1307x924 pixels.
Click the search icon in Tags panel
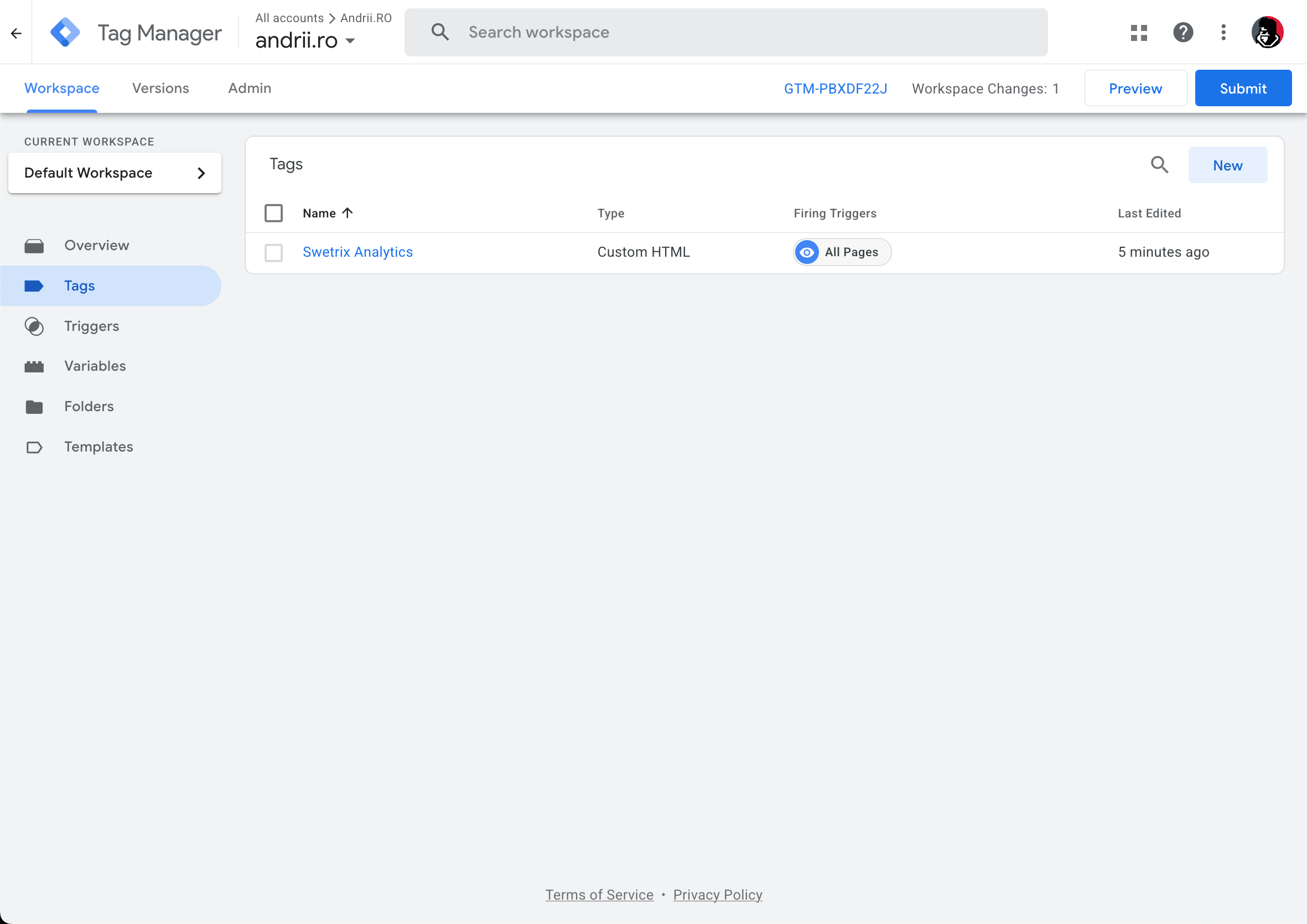(1159, 165)
